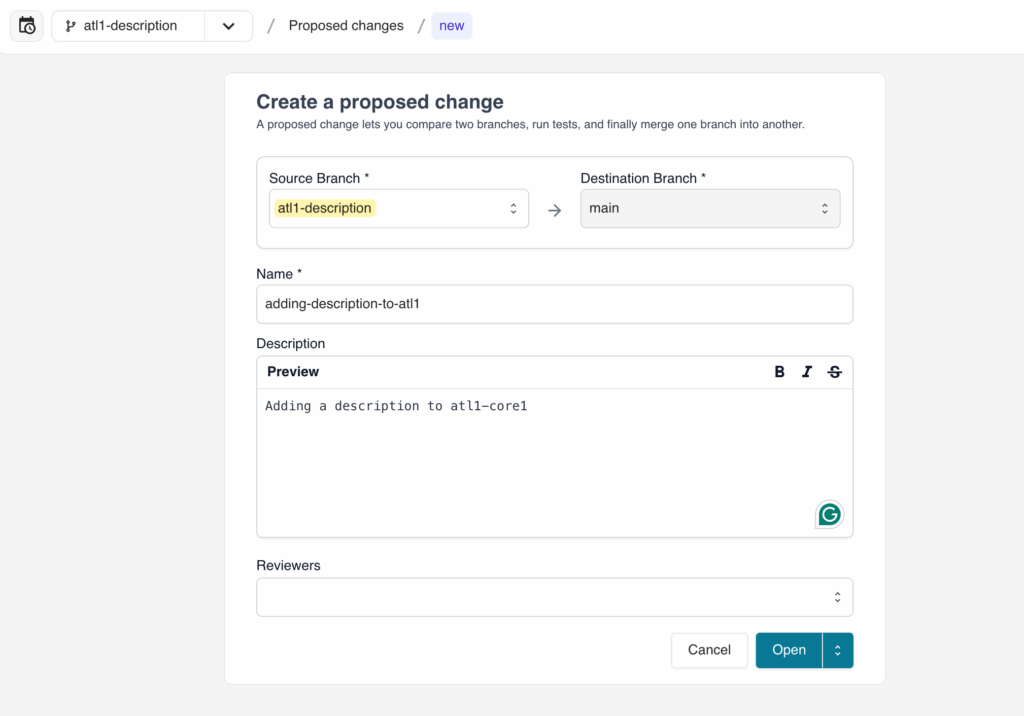Viewport: 1024px width, 716px height.
Task: Open the Grammarly assistant icon
Action: click(829, 514)
